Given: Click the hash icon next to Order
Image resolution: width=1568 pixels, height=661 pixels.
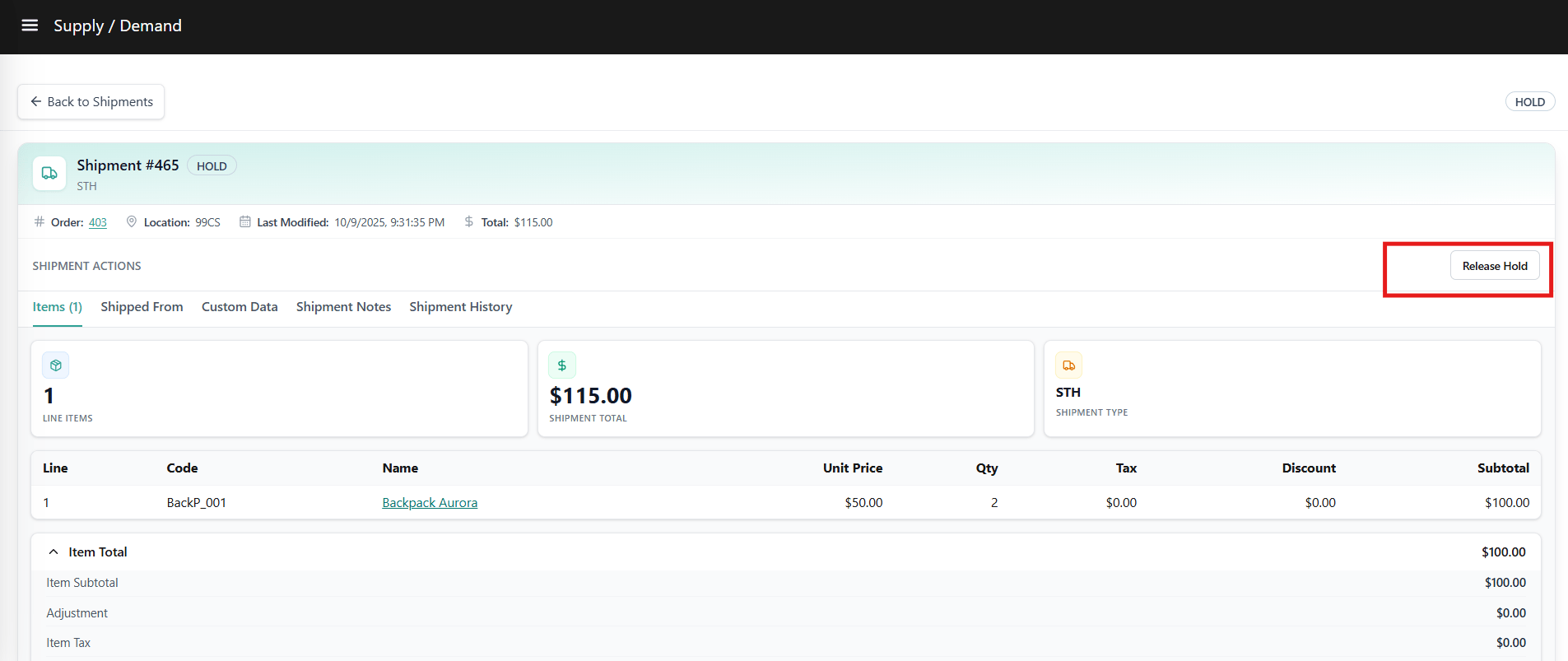Looking at the screenshot, I should 39,221.
